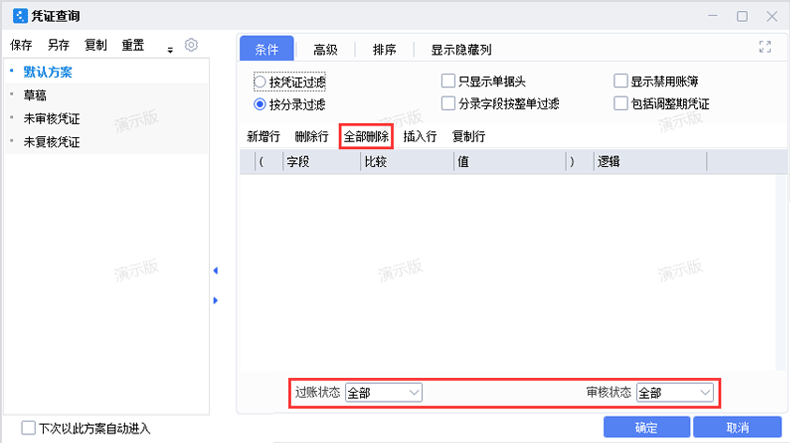
Task: Click 重置 to reset the scheme
Action: click(133, 45)
